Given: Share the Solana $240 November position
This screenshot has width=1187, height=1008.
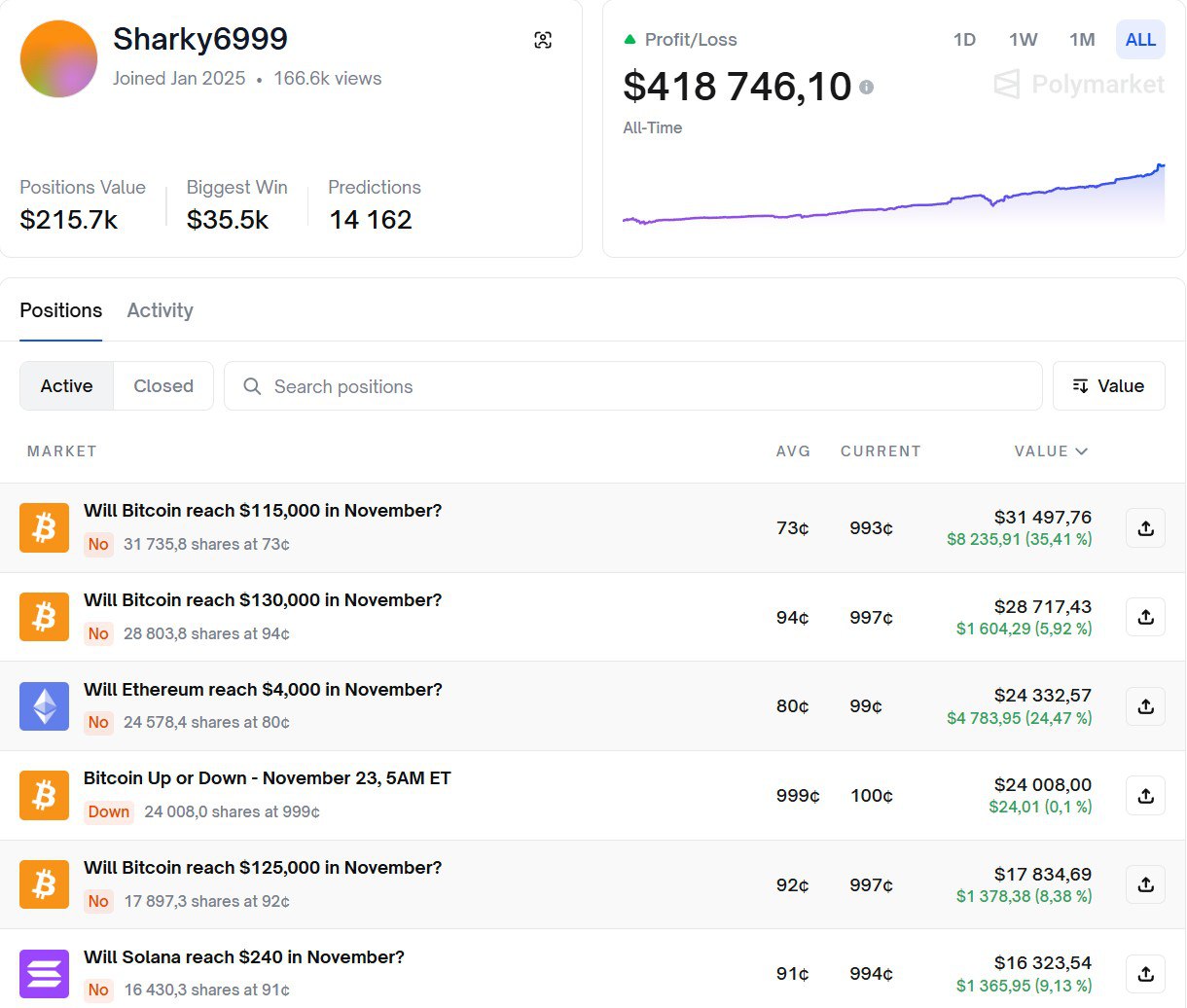Looking at the screenshot, I should 1145,974.
